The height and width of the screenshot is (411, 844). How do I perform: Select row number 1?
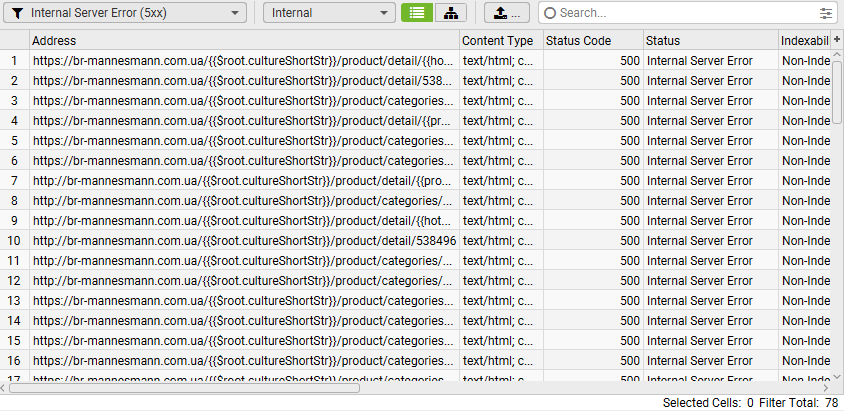coord(15,61)
